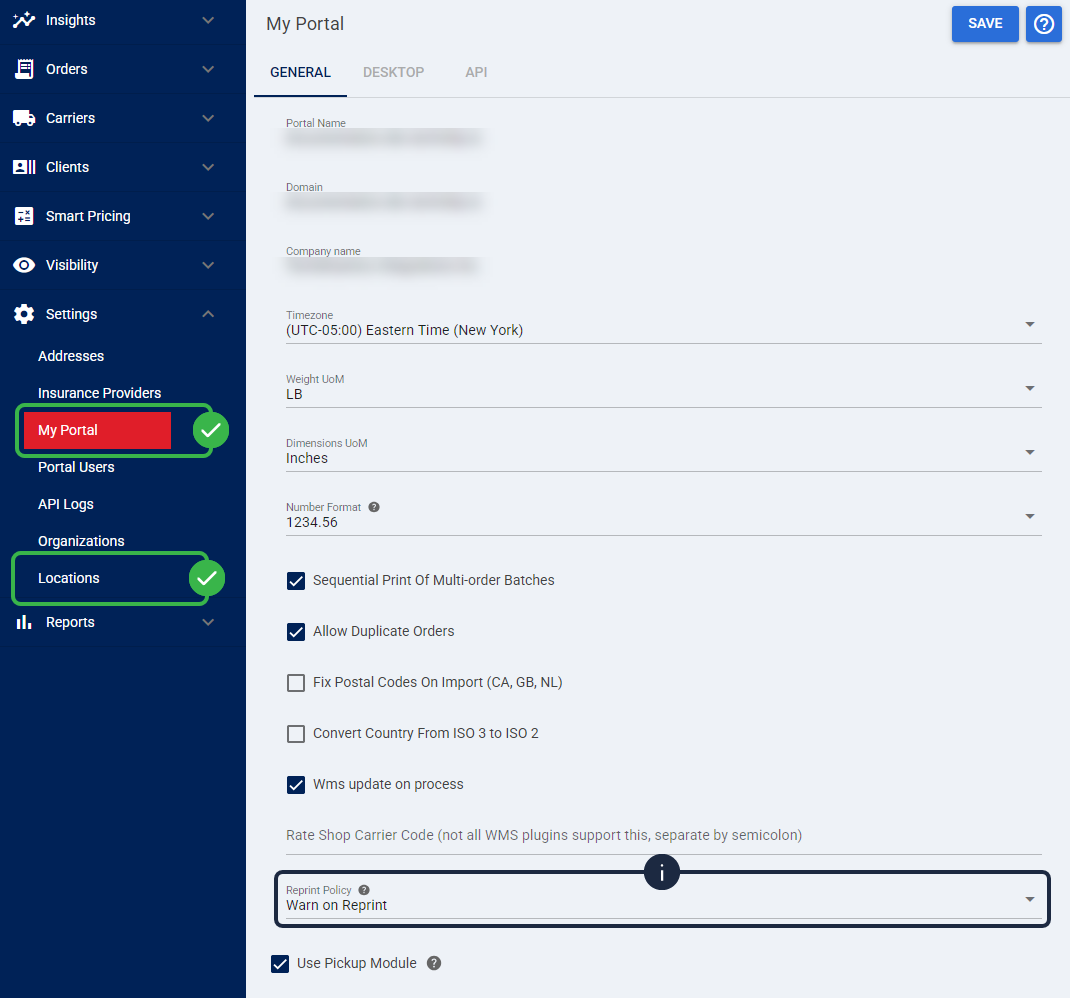Screen dimensions: 1070x998
Task: Expand the Smart Pricing chevron
Action: tap(208, 216)
